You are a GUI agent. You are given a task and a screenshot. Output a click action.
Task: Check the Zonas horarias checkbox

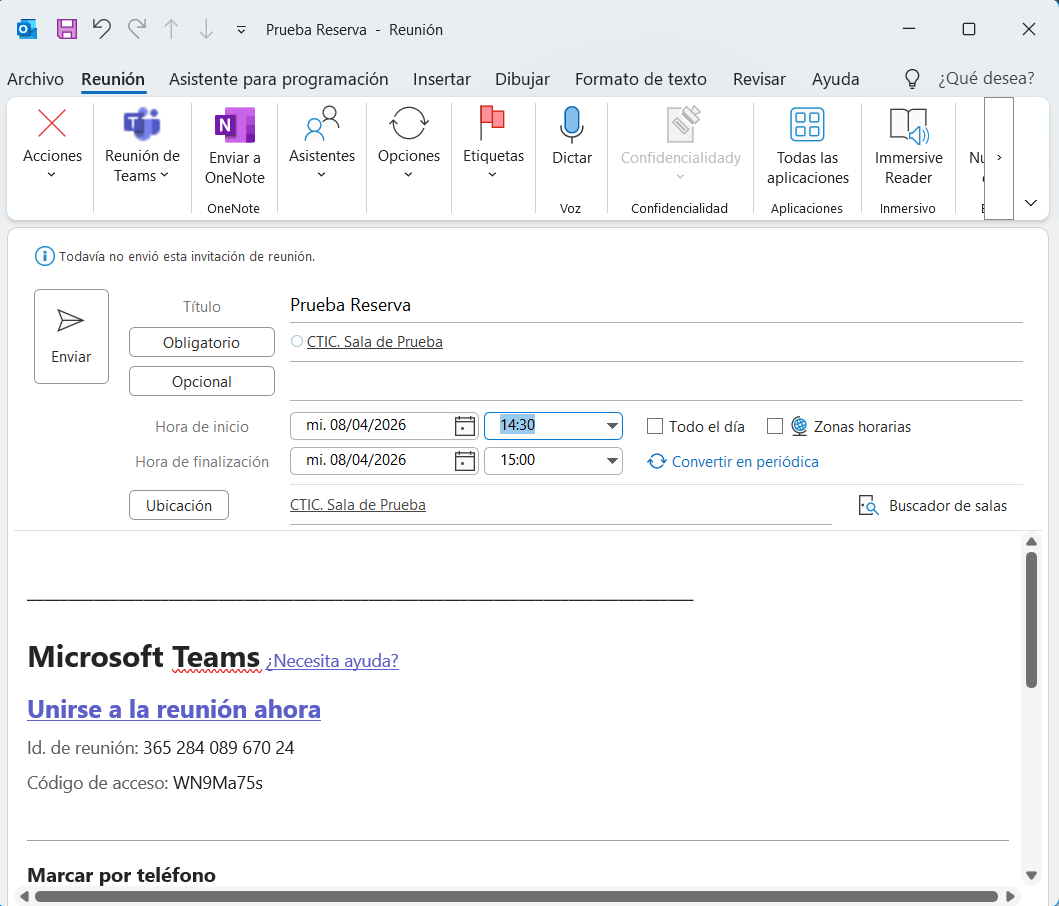click(x=775, y=426)
